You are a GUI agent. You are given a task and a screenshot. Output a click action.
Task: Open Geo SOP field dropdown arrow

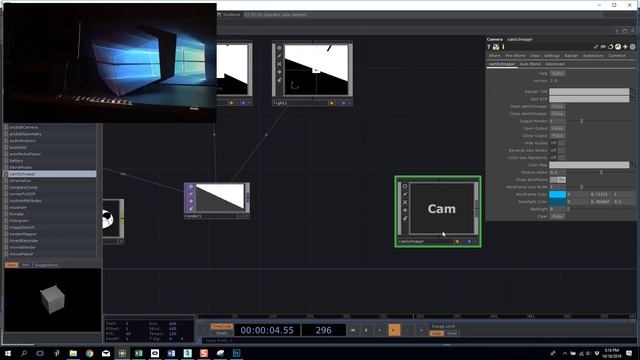(x=633, y=99)
